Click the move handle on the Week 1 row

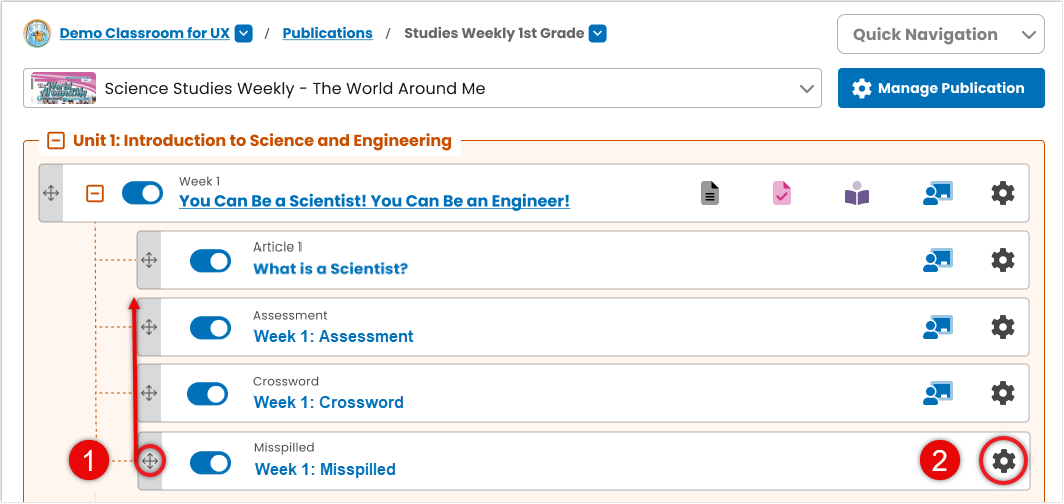[51, 193]
